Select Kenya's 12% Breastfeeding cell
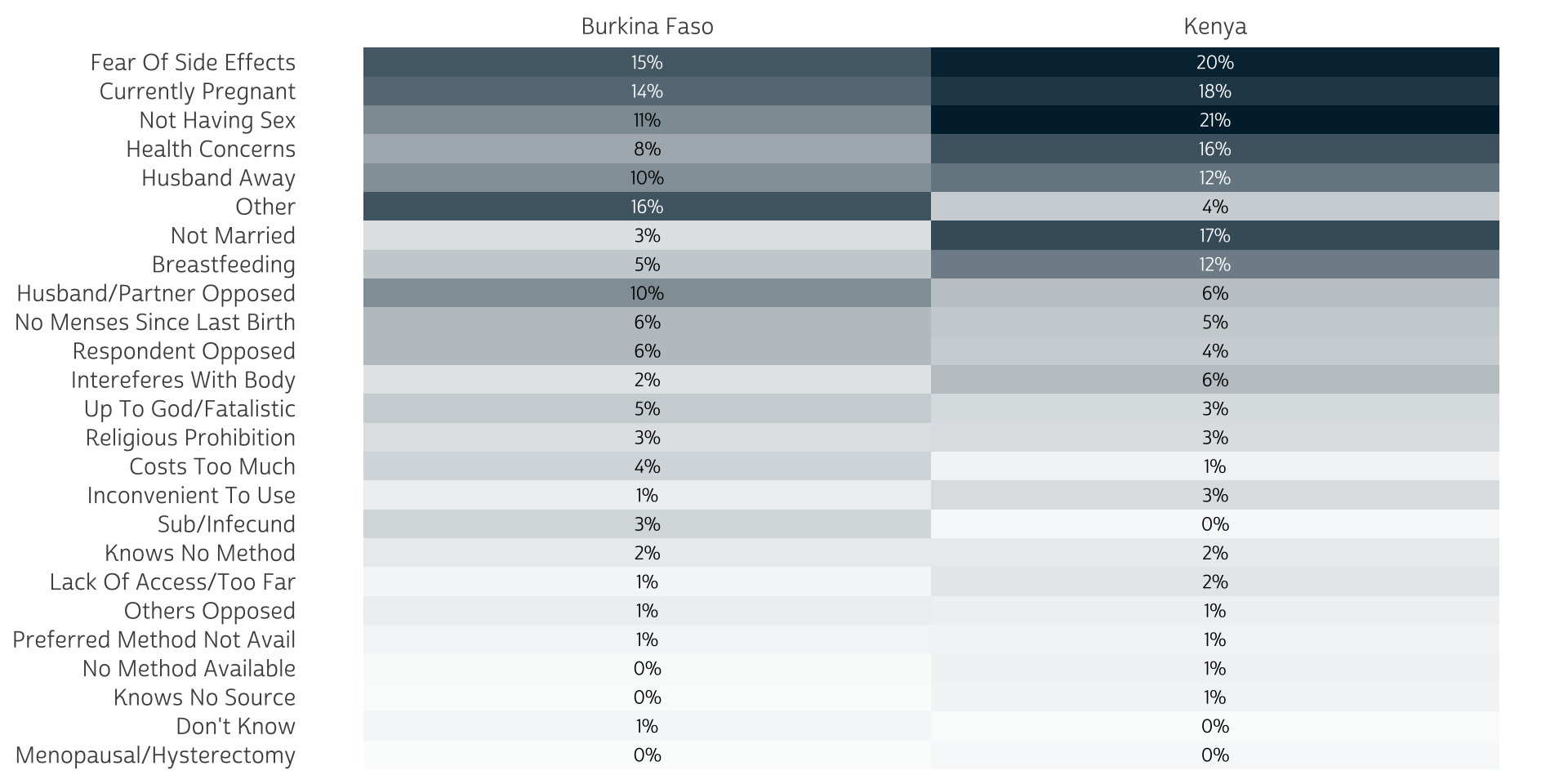1568x784 pixels. 1214,265
